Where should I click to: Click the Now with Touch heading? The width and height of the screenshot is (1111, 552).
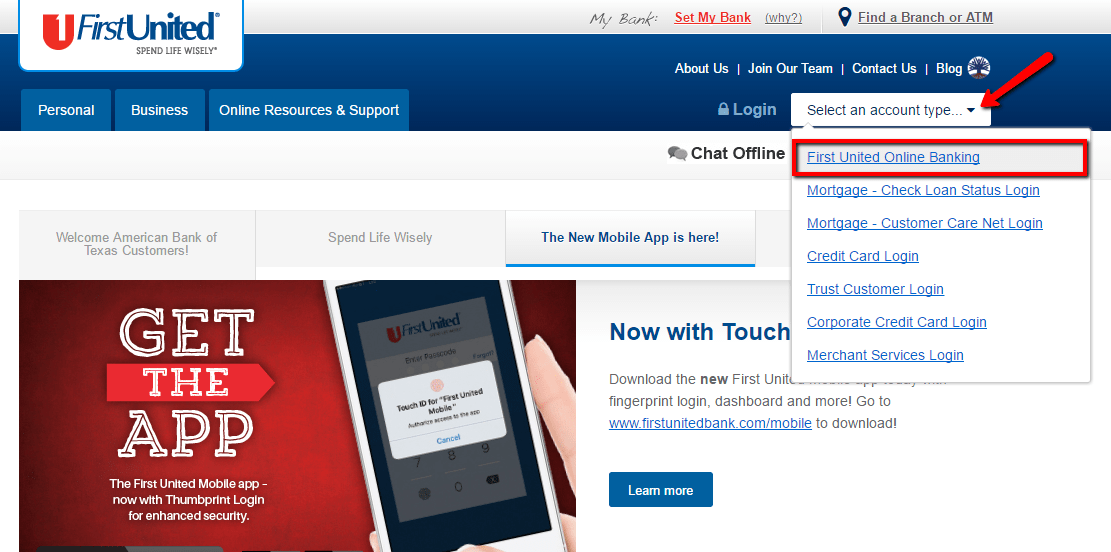[x=699, y=332]
